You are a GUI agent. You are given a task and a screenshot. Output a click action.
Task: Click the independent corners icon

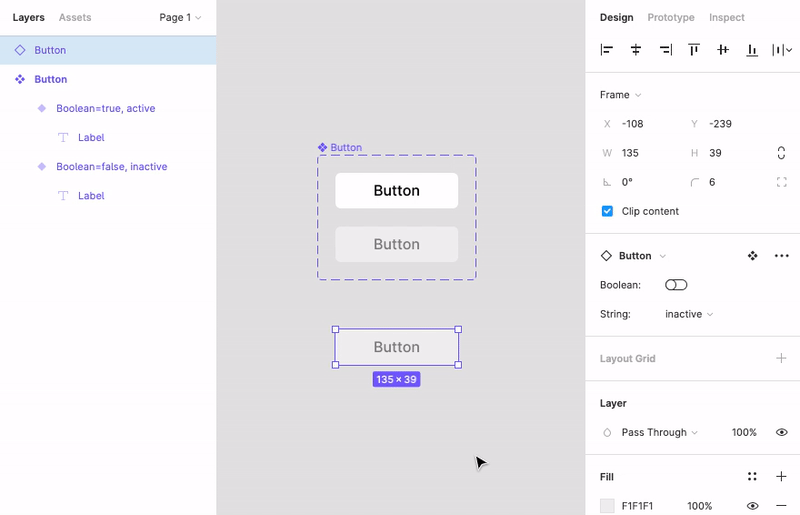(x=781, y=182)
